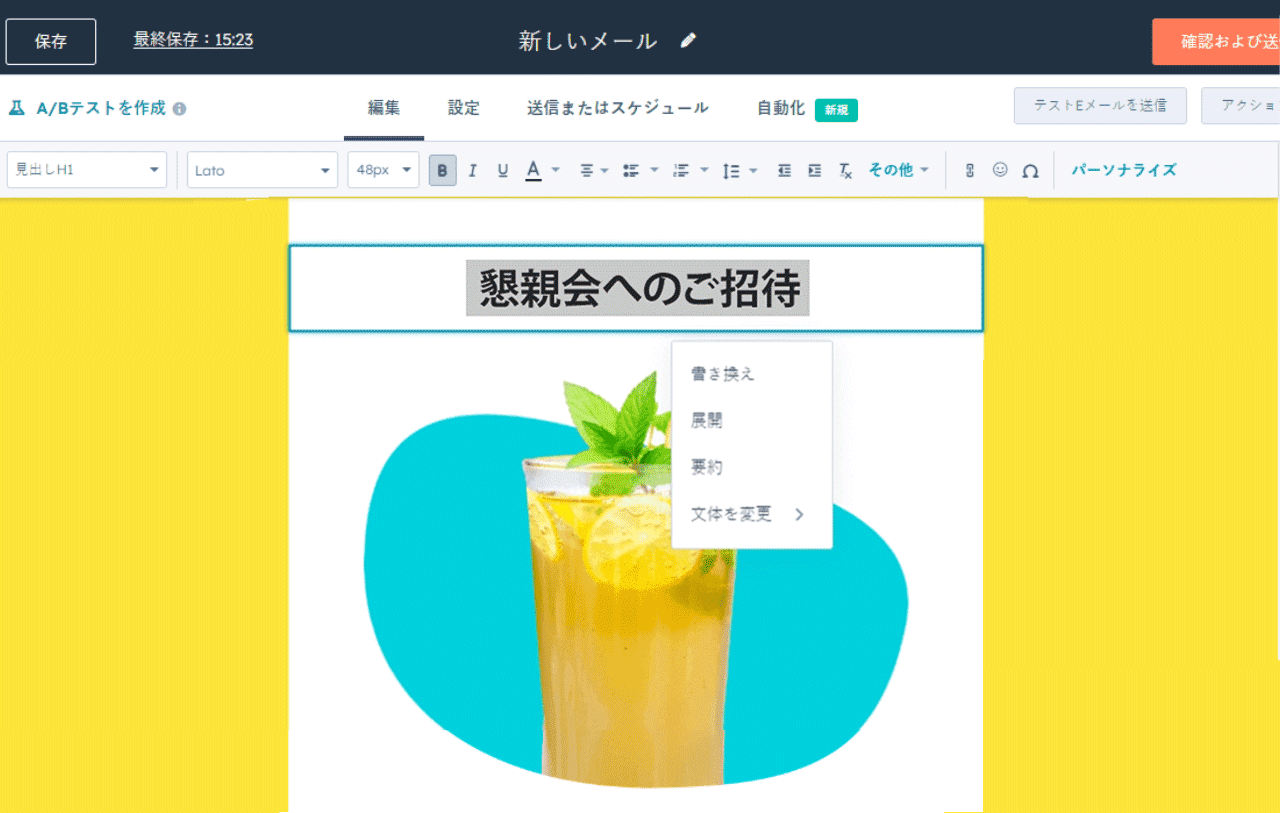Click the decrease indent icon

pyautogui.click(x=785, y=171)
